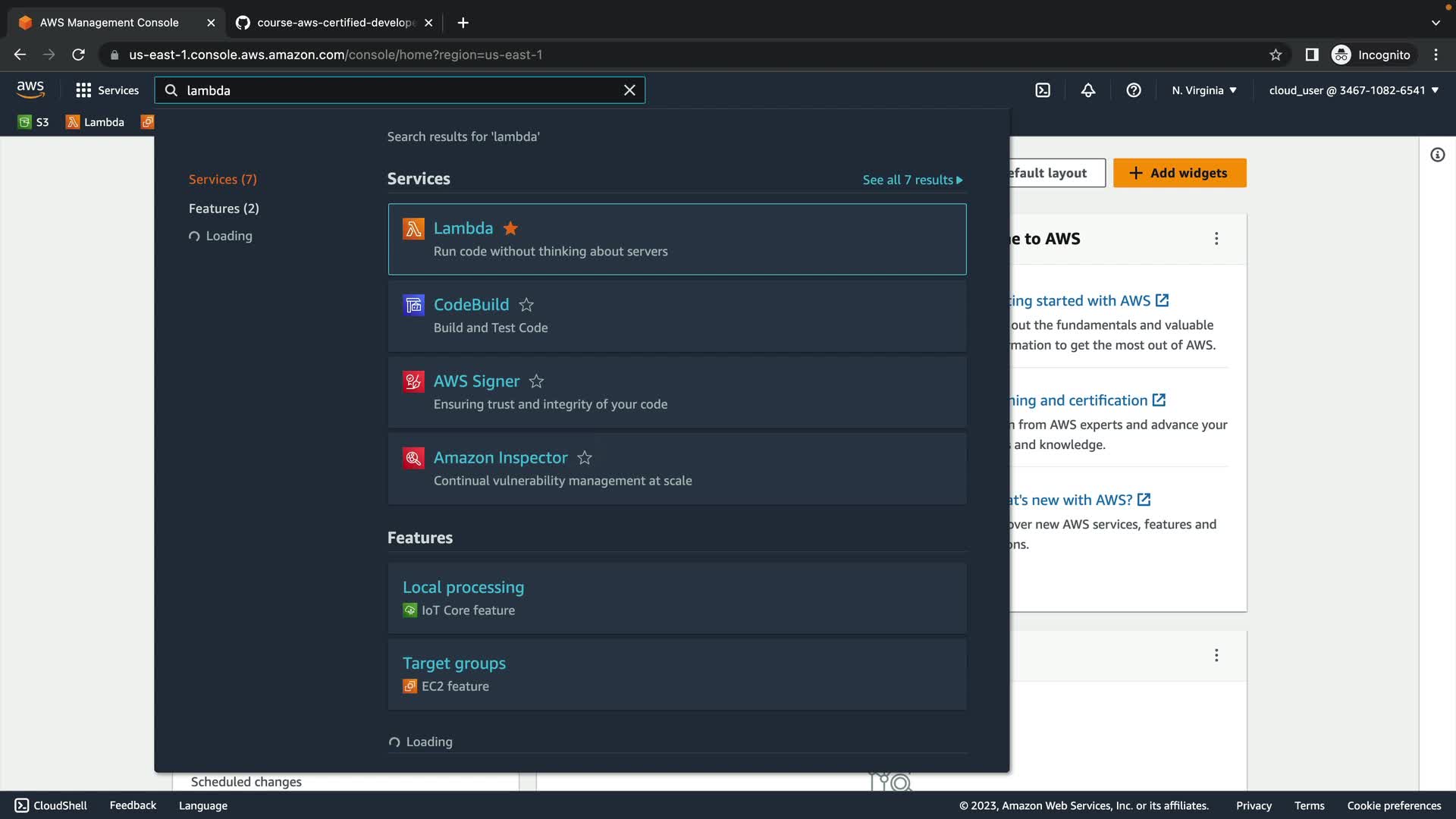Open the notifications bell icon
This screenshot has height=819, width=1456.
1088,90
